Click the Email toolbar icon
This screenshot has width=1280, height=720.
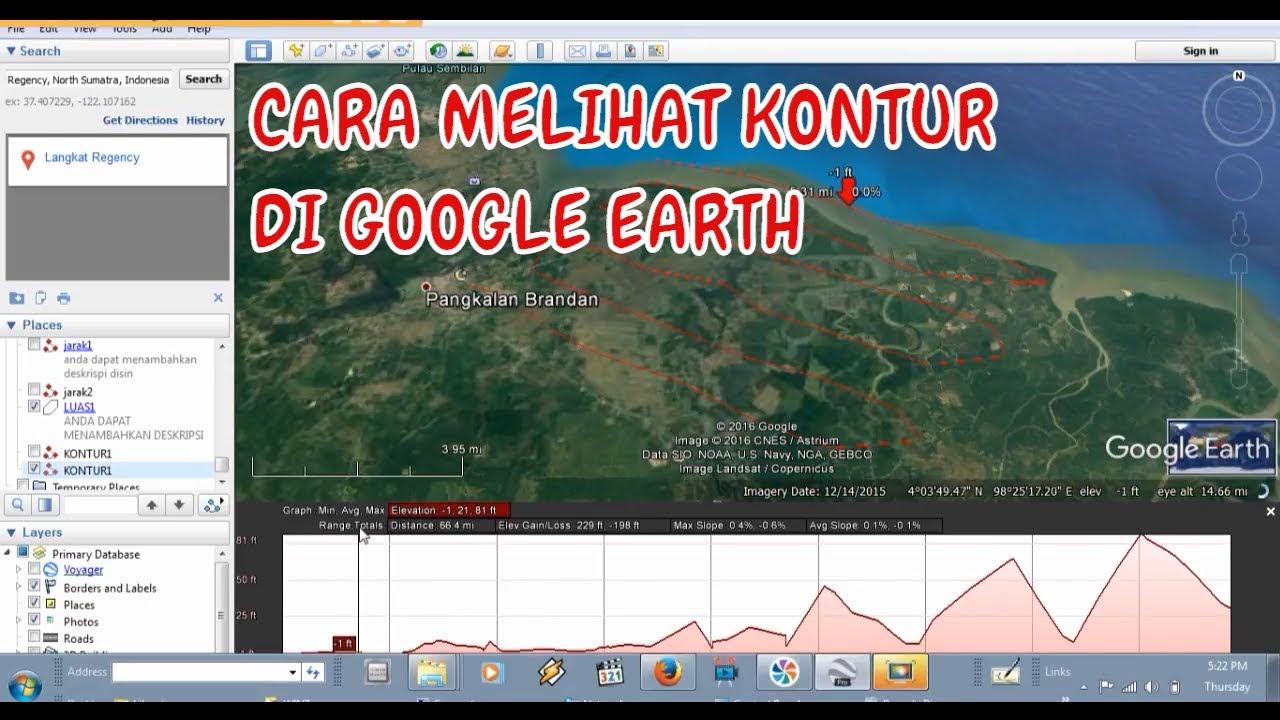[x=577, y=51]
